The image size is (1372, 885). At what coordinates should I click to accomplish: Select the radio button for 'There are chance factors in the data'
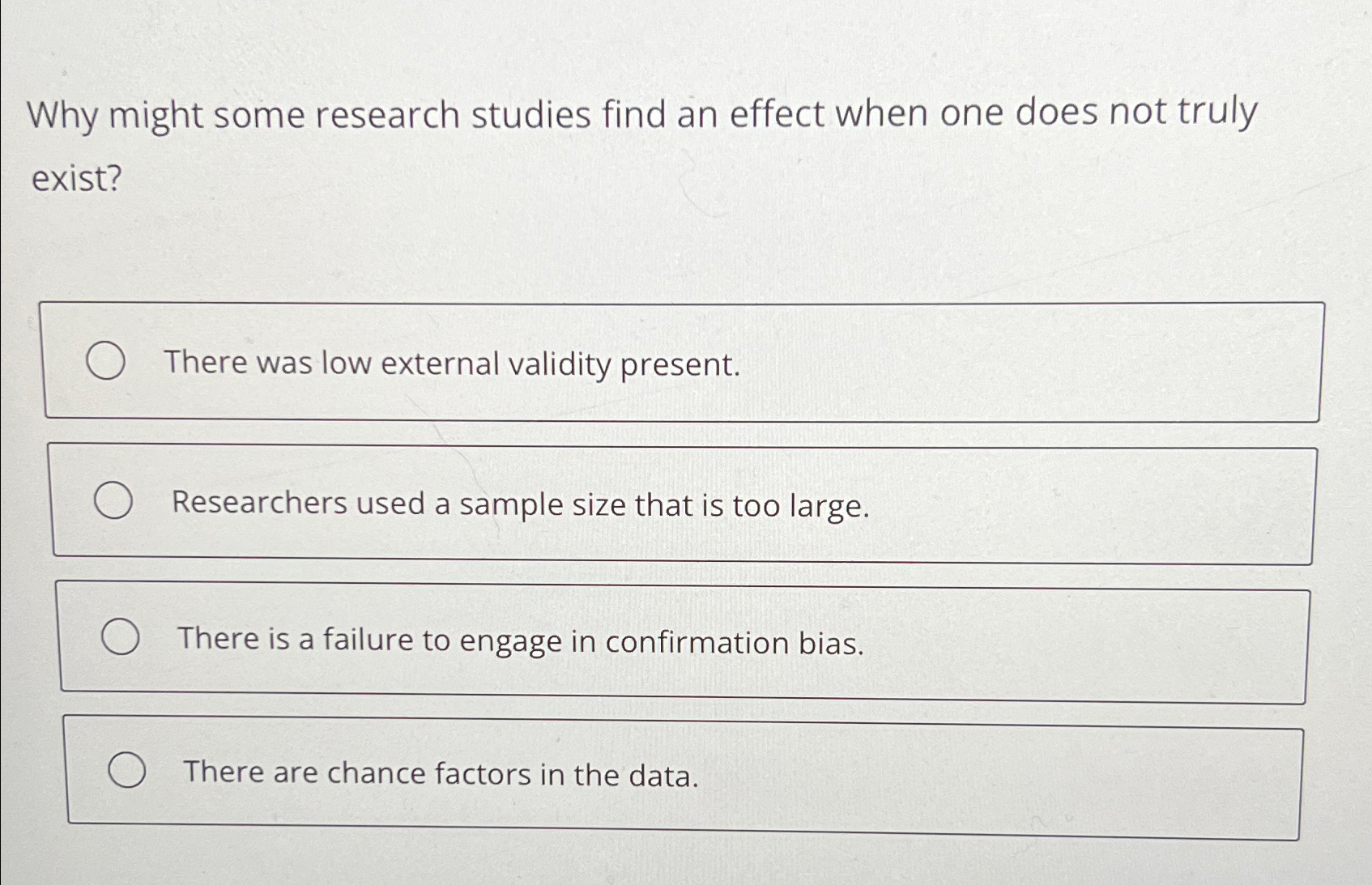tap(128, 769)
